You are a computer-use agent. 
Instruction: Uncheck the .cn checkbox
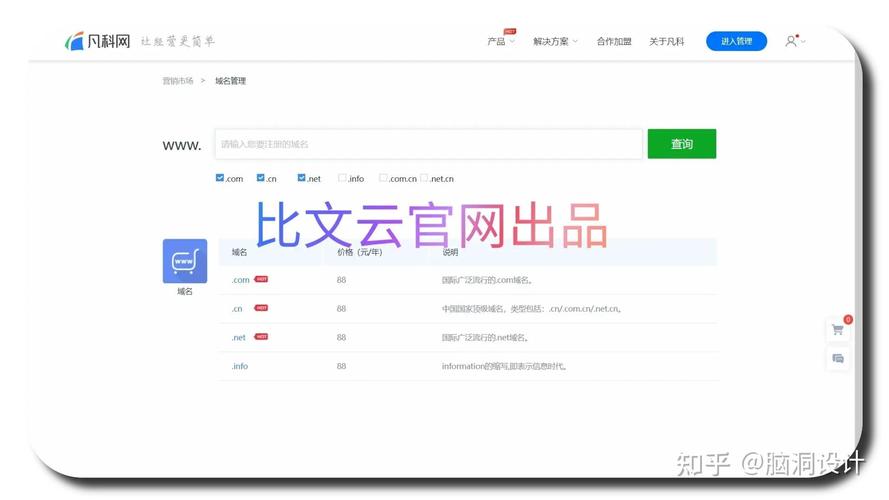tap(260, 177)
